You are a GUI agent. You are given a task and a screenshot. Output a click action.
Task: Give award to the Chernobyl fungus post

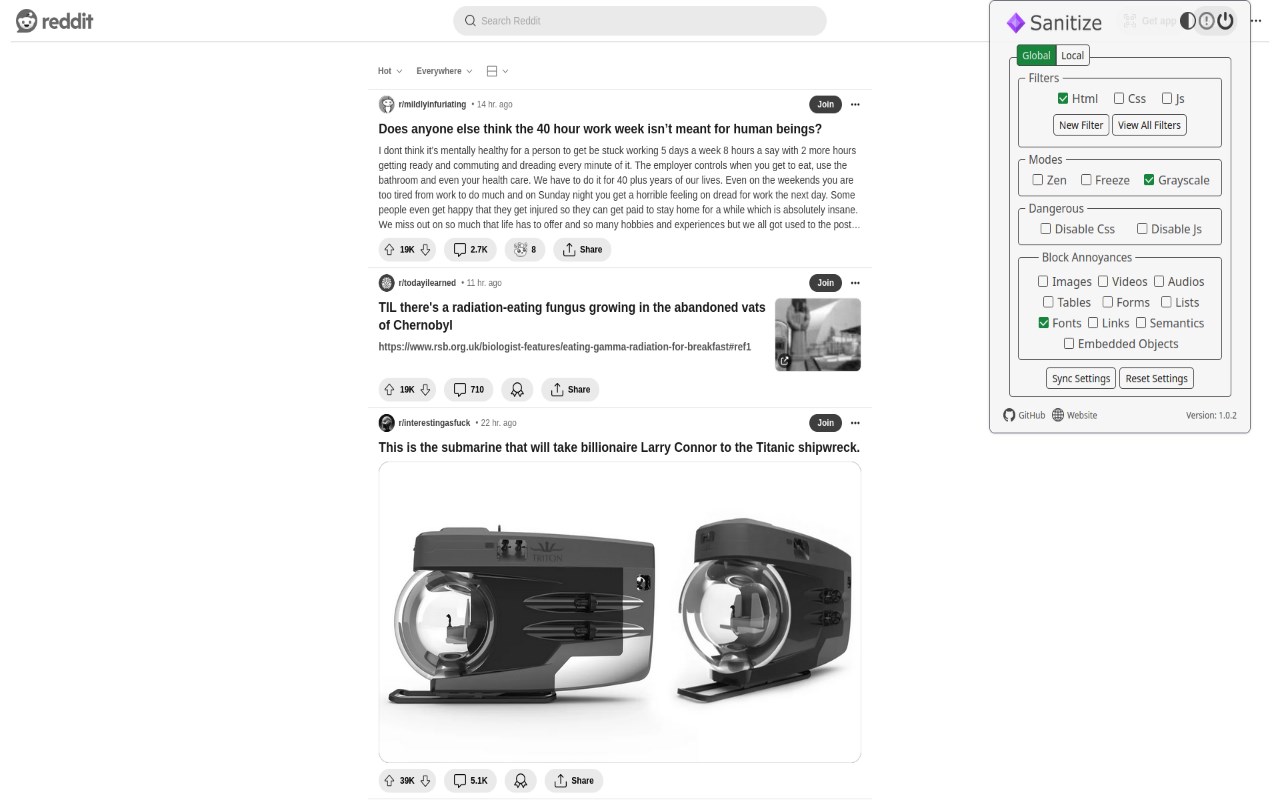(517, 390)
